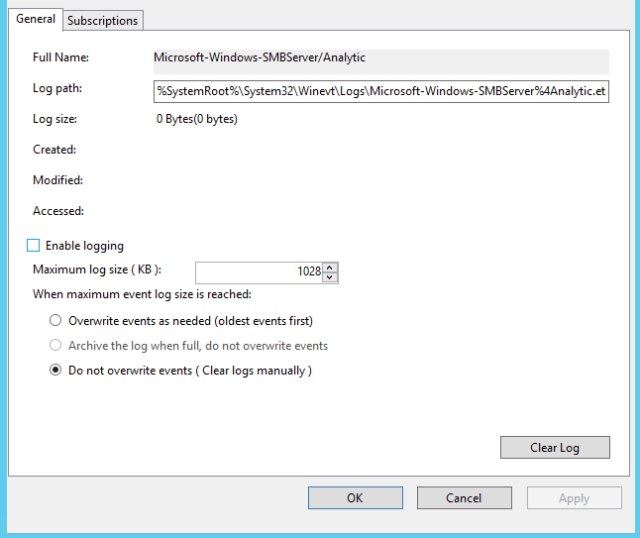
Task: Click the Maximum log size field
Action: coord(259,272)
